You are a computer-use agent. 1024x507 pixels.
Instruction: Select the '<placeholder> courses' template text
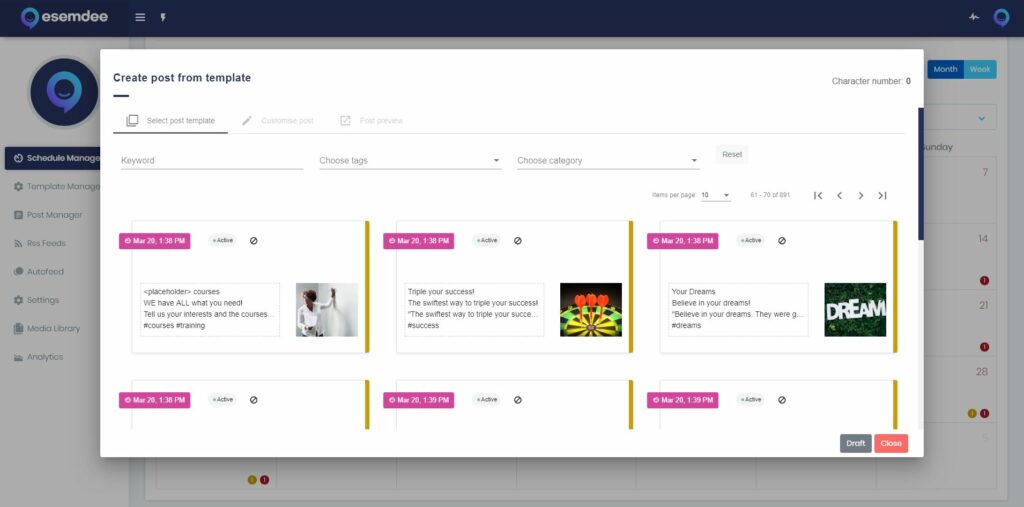(x=210, y=310)
